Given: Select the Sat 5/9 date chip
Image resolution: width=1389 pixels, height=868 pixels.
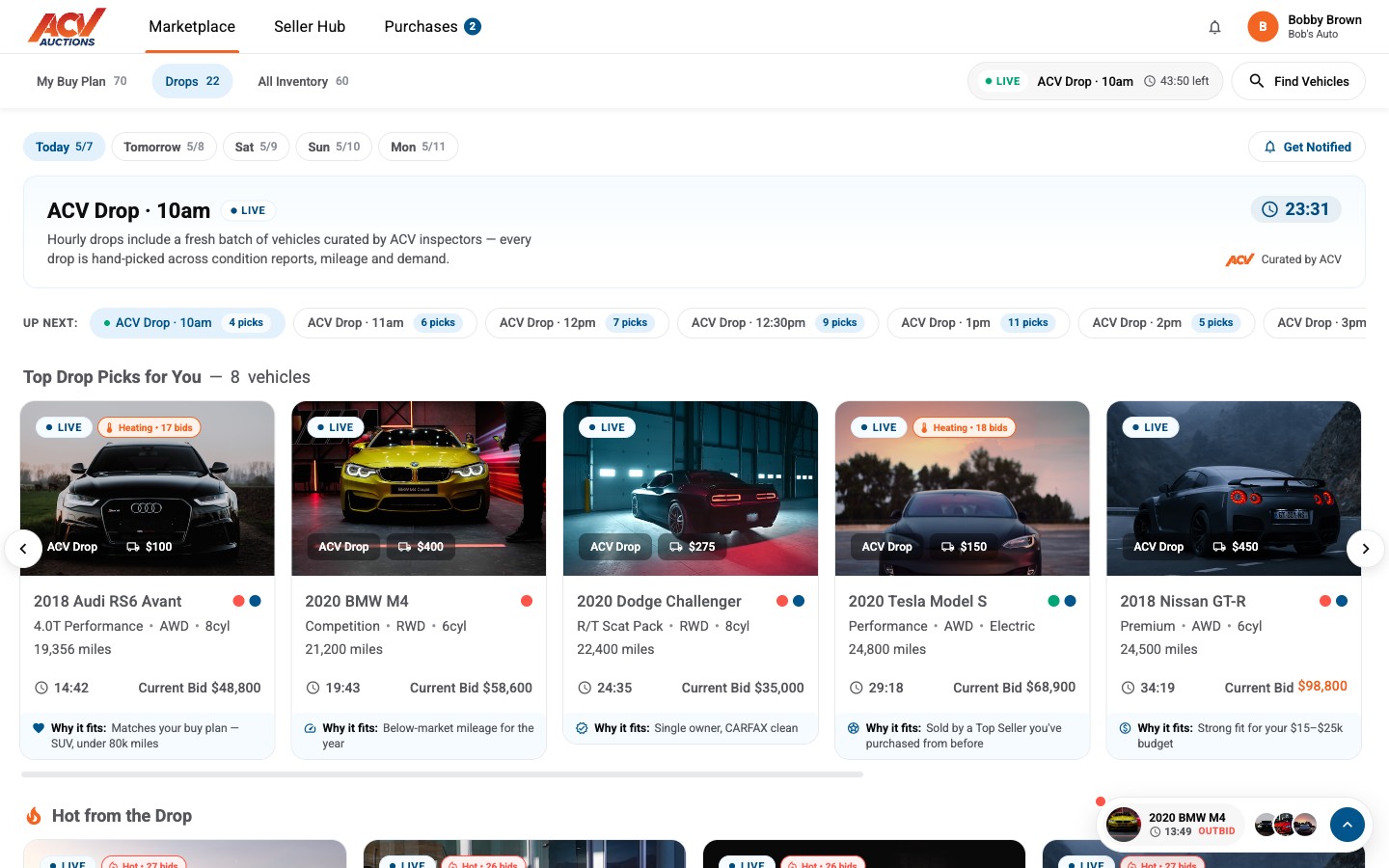Looking at the screenshot, I should (x=256, y=147).
